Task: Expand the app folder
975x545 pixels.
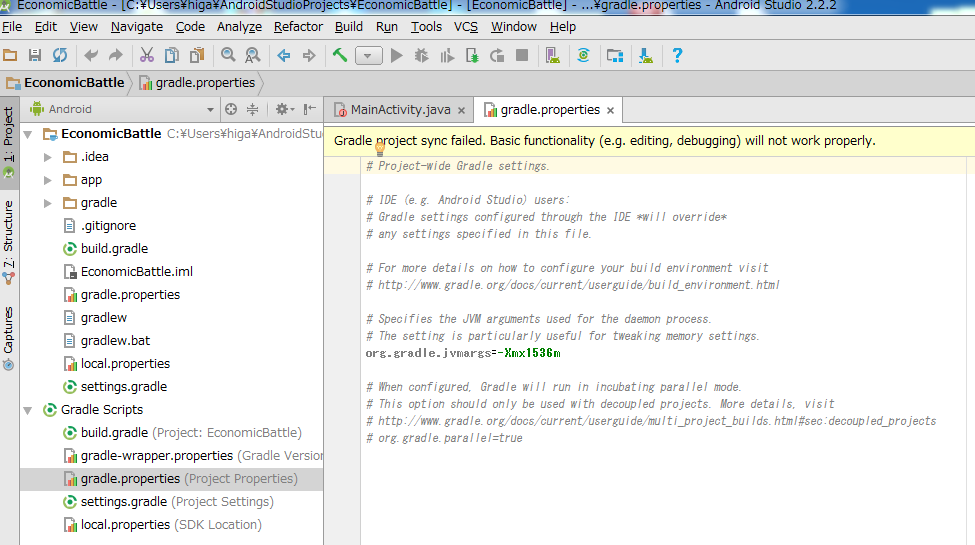Action: 47,180
